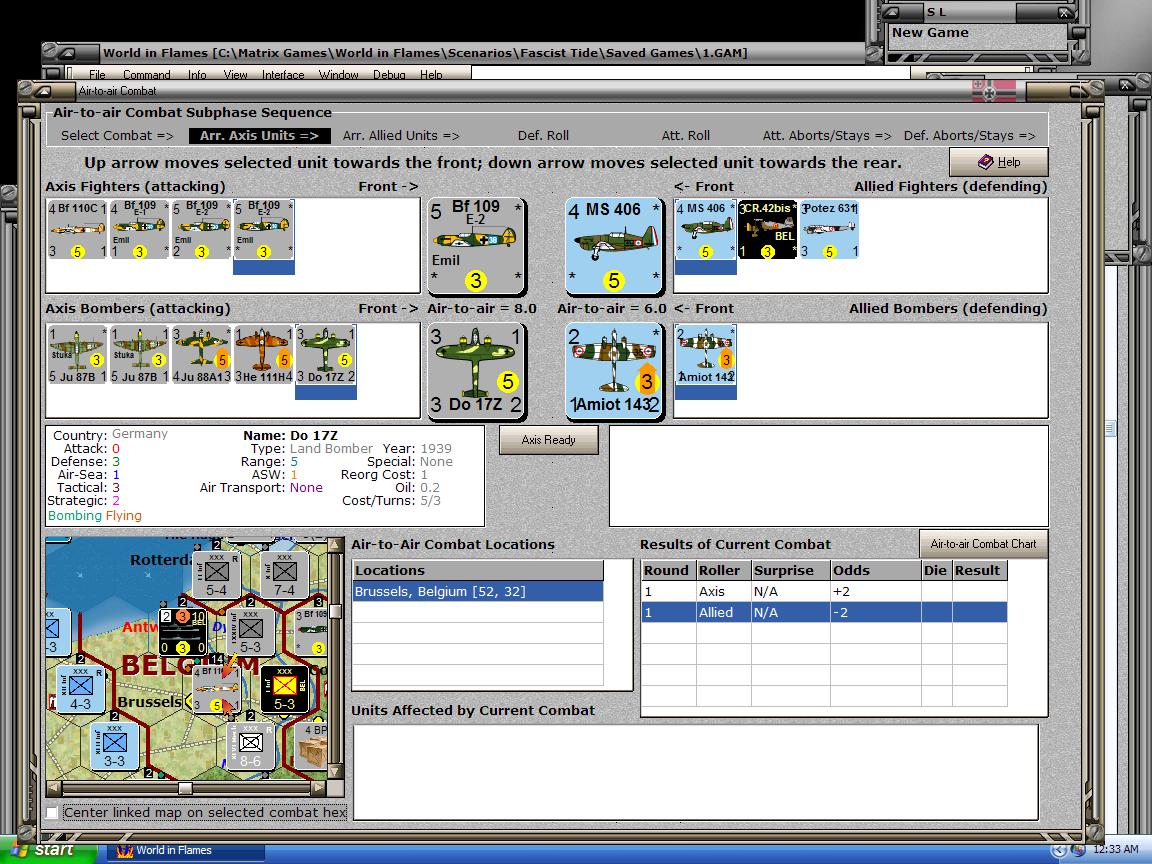This screenshot has width=1152, height=864.
Task: Click the 8-6 unit on the map
Action: point(250,746)
